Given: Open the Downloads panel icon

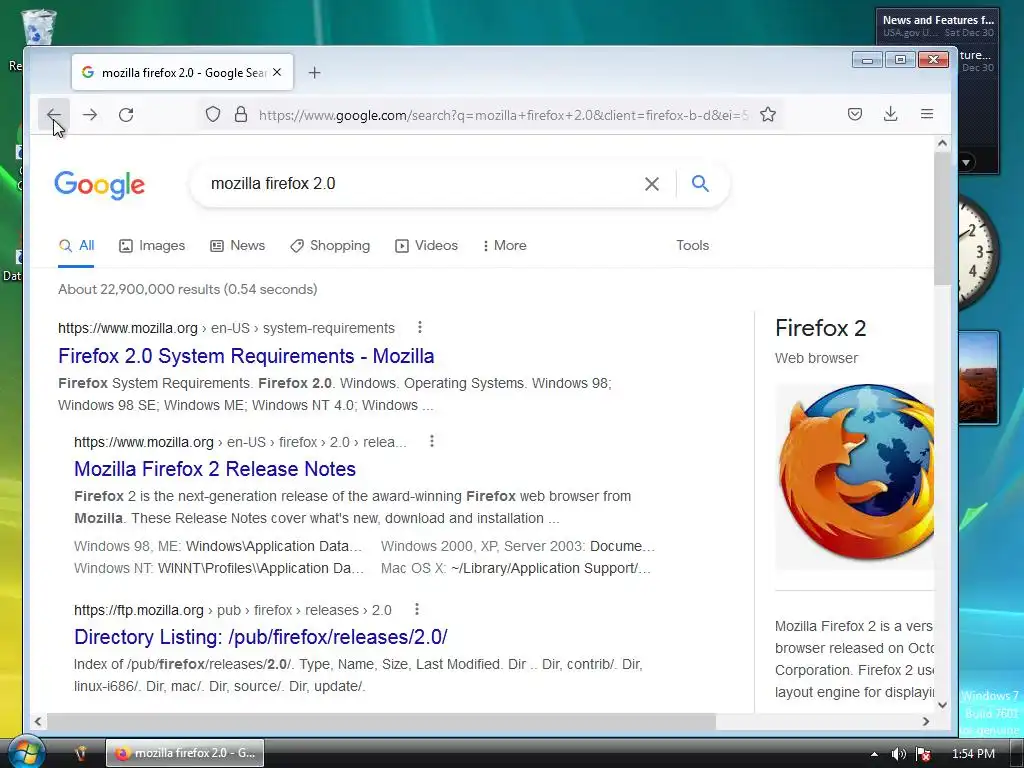Looking at the screenshot, I should coord(890,114).
